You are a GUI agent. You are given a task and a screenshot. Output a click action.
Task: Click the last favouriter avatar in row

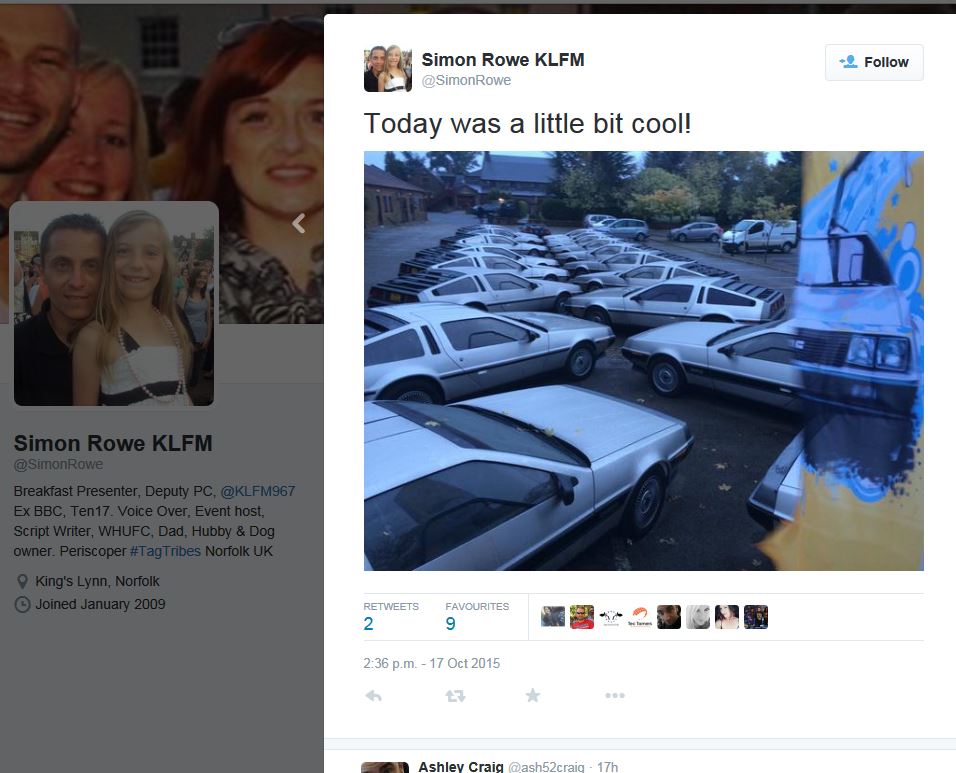[x=756, y=617]
